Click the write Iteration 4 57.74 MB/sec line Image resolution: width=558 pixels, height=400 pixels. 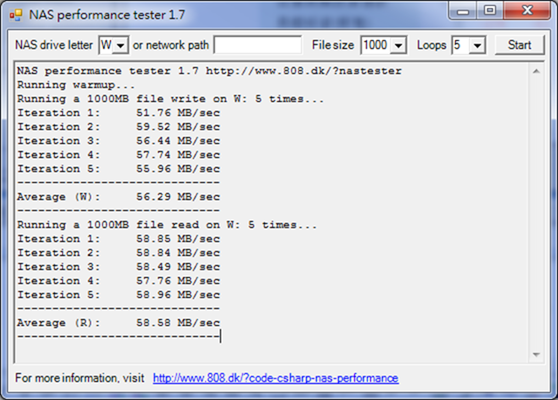click(119, 155)
